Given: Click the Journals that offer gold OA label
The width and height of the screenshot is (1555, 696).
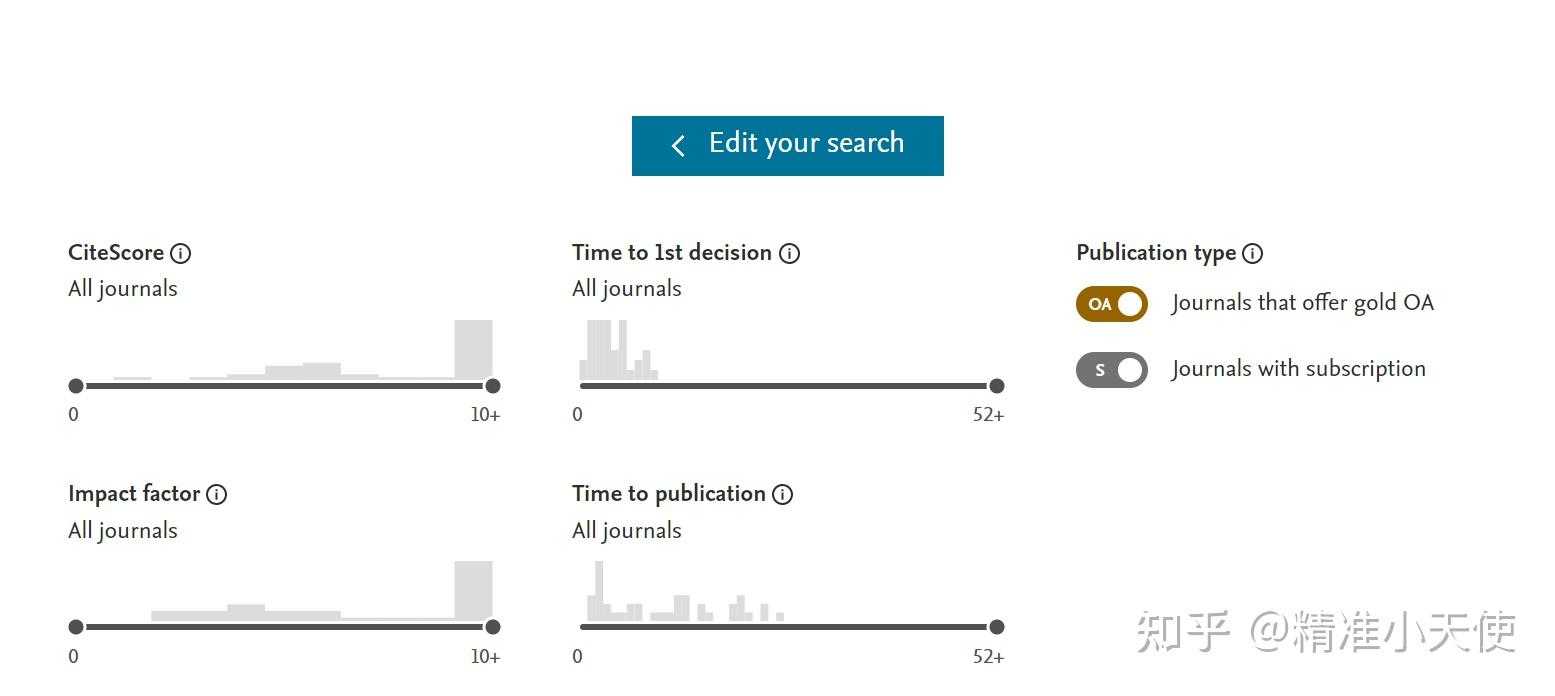Looking at the screenshot, I should (1302, 303).
